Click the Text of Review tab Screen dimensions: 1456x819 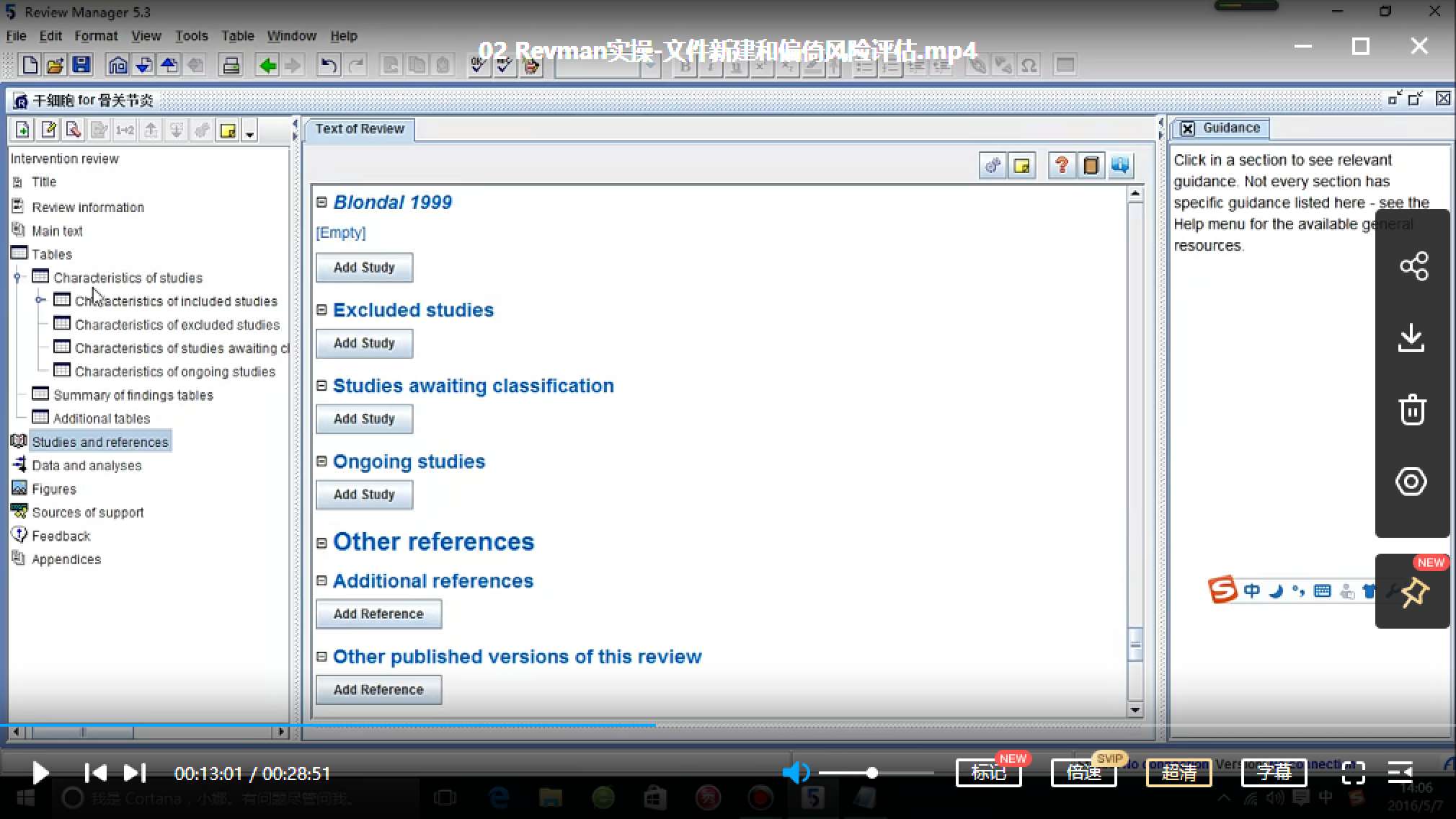360,128
